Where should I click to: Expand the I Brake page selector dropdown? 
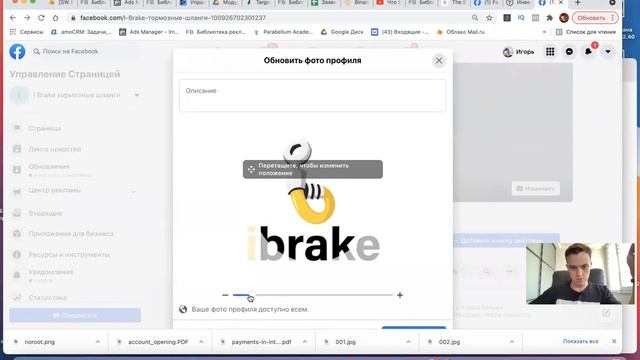[x=137, y=95]
